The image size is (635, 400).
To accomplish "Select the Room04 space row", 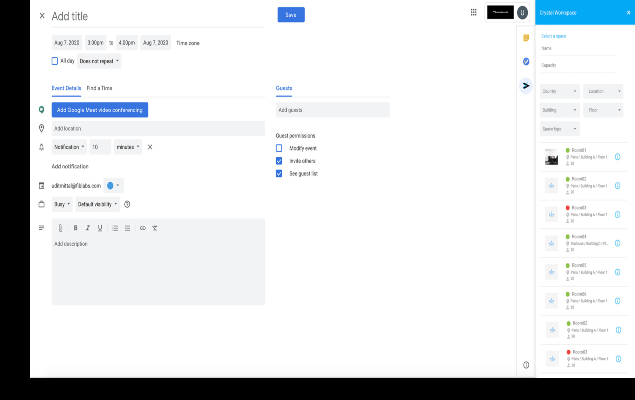I will tap(584, 243).
